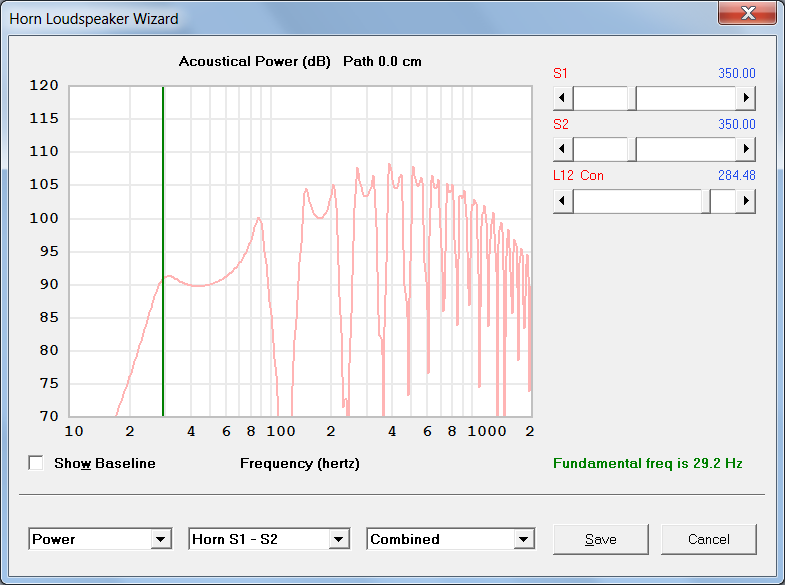Click the red S1 label
The height and width of the screenshot is (585, 785).
[x=560, y=74]
